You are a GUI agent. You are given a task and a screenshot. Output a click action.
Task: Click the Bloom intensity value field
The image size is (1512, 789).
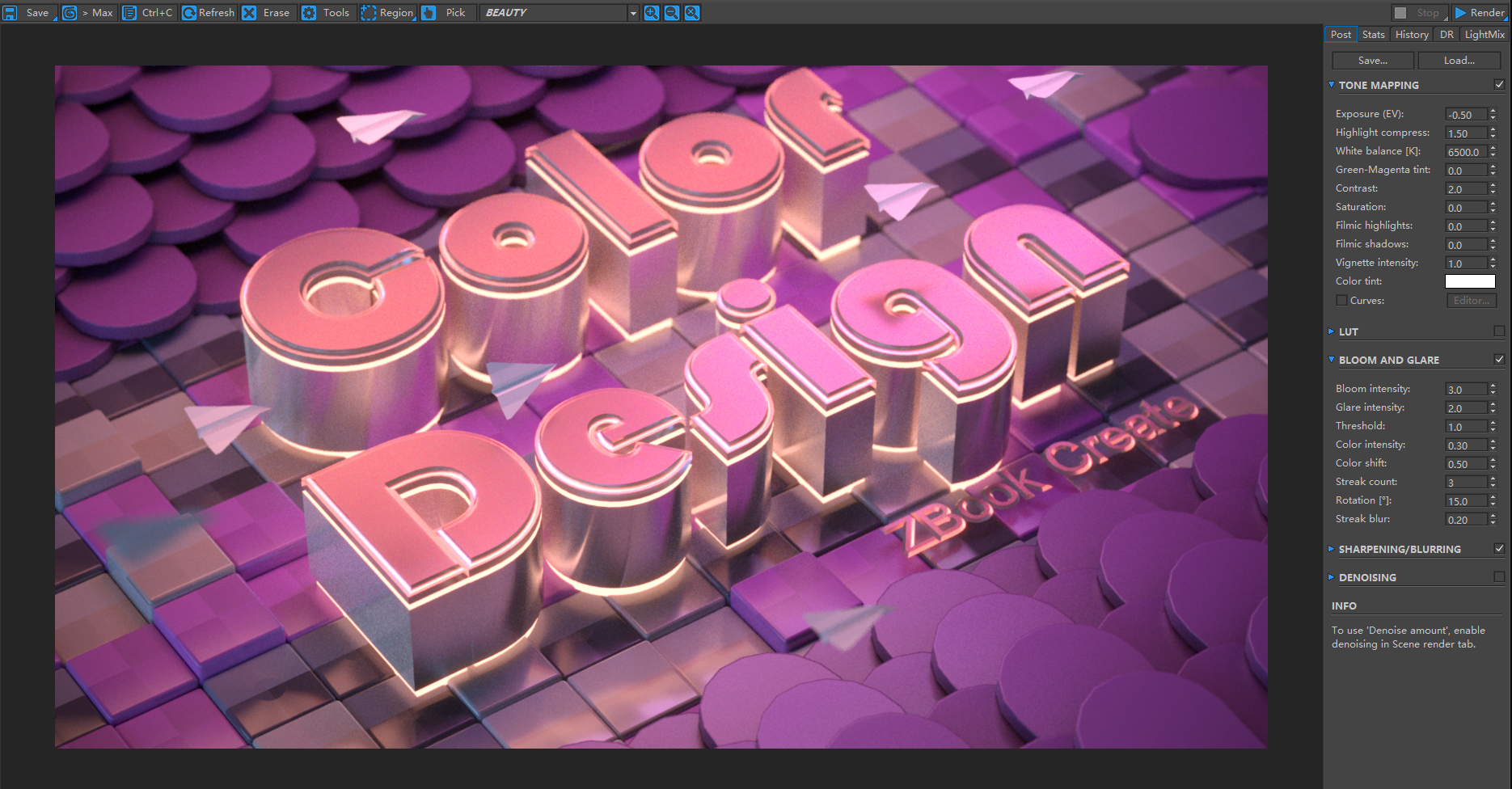pyautogui.click(x=1466, y=390)
